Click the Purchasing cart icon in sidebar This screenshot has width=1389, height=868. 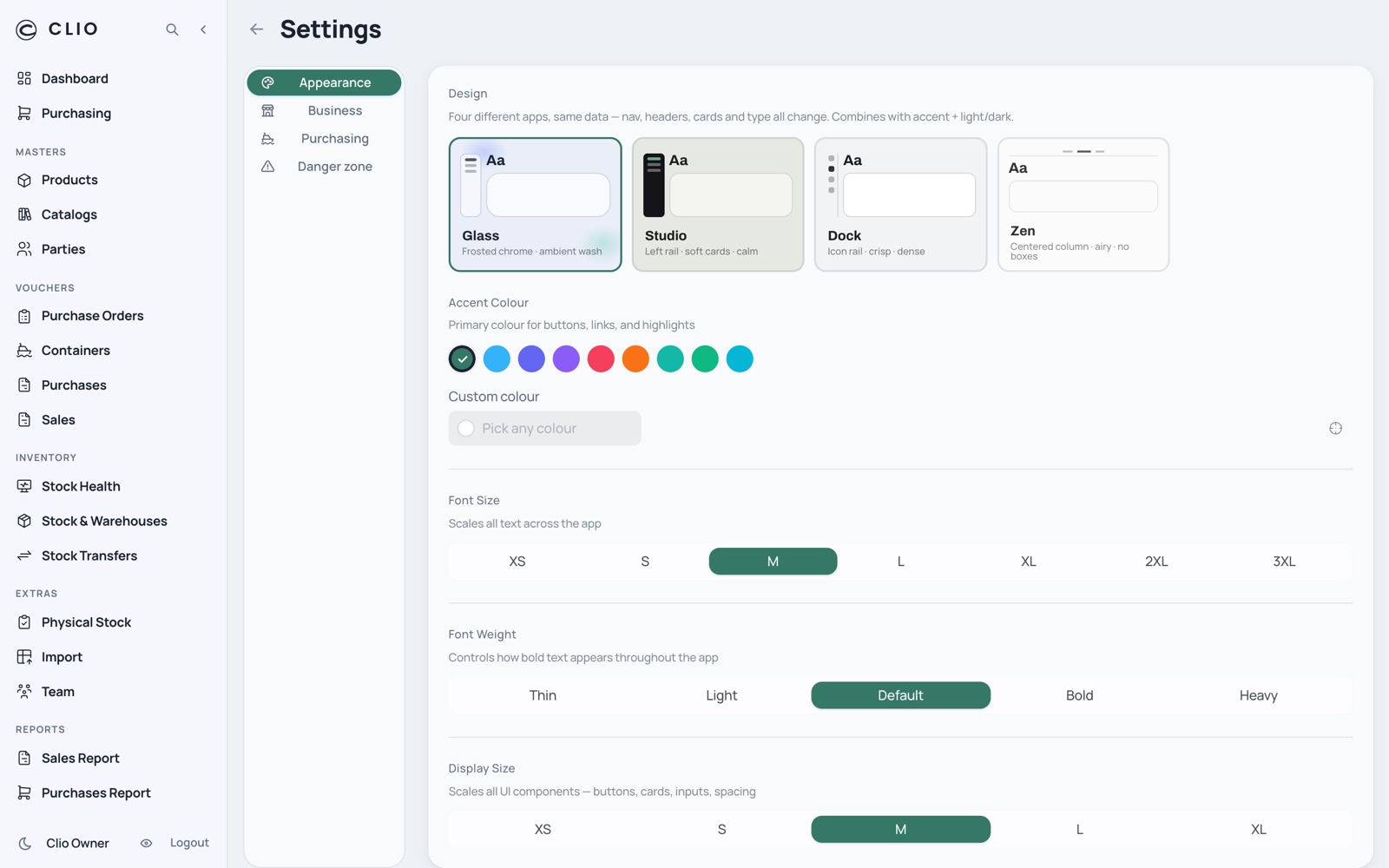tap(24, 113)
